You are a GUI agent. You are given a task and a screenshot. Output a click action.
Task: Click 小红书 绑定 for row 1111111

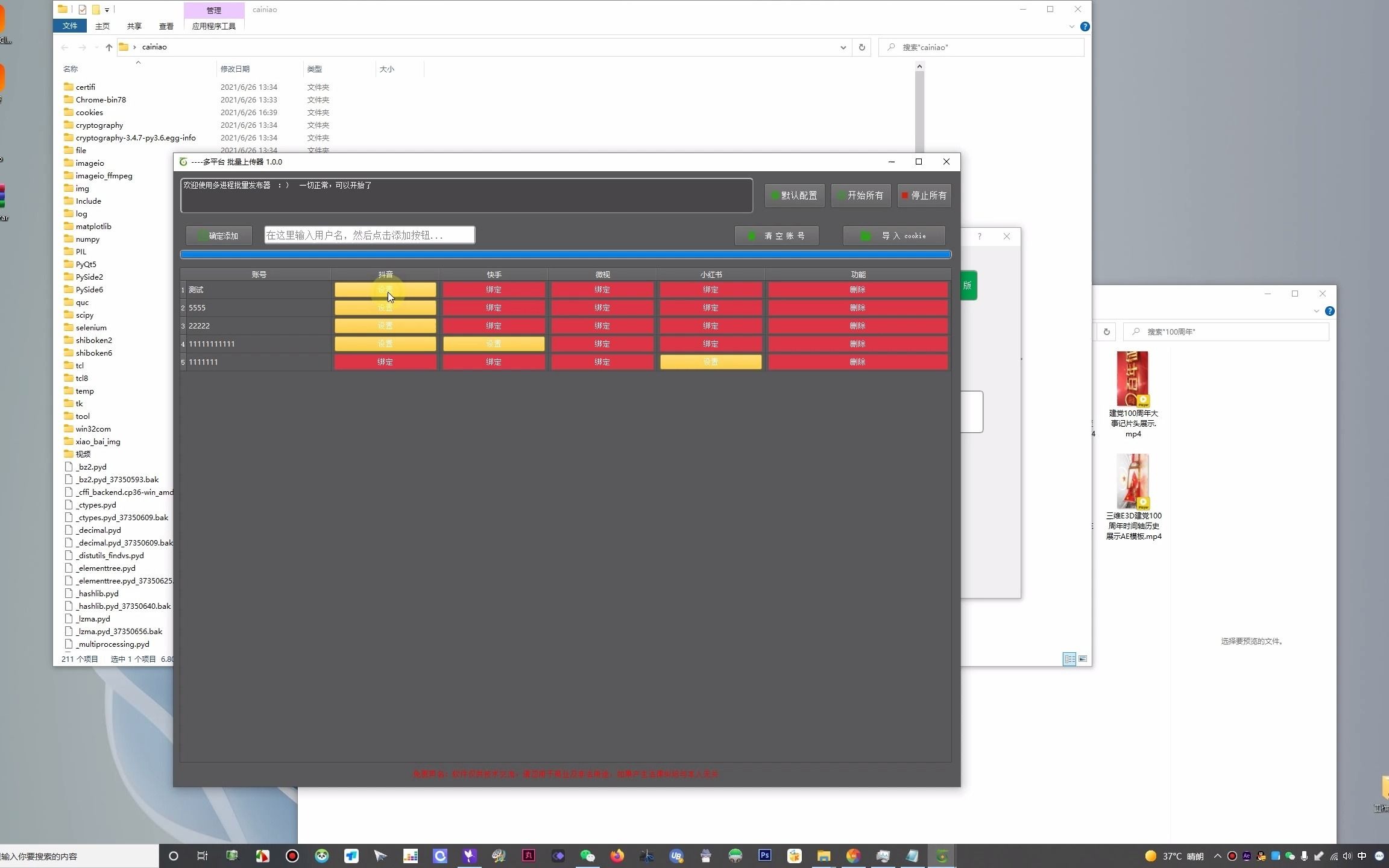710,361
